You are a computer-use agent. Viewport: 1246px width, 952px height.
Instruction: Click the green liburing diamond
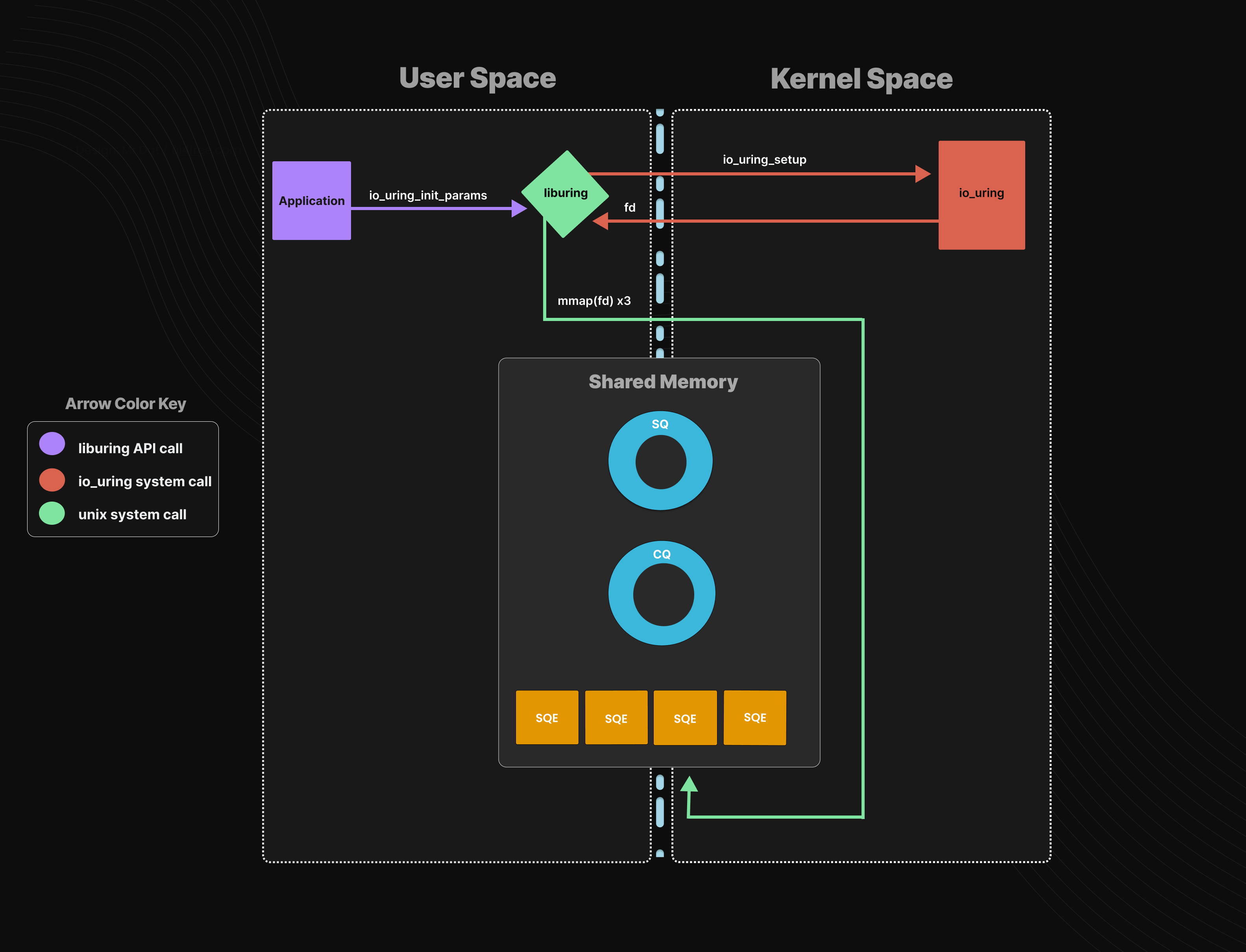[x=565, y=193]
